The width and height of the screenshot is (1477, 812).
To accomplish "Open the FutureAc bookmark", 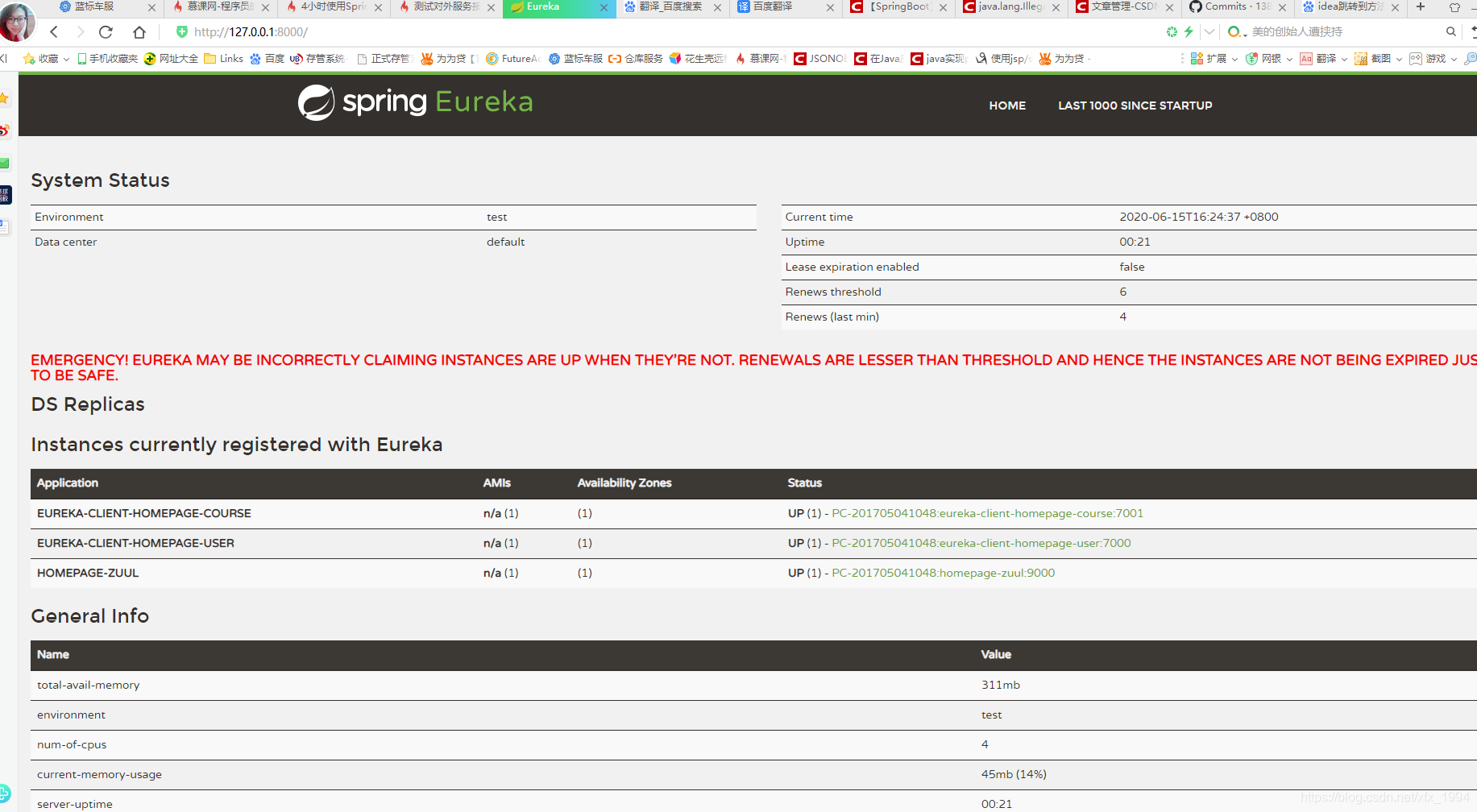I will tap(512, 59).
